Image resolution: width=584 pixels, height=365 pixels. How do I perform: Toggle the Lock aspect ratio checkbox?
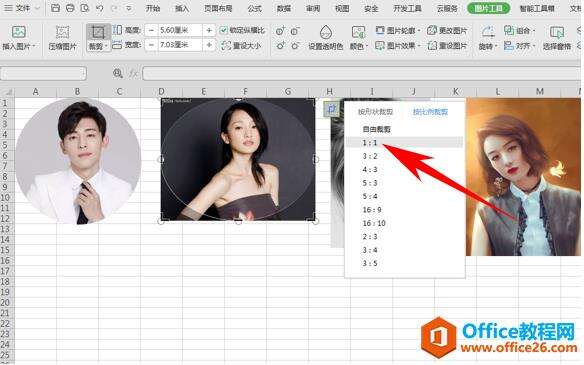tap(223, 30)
